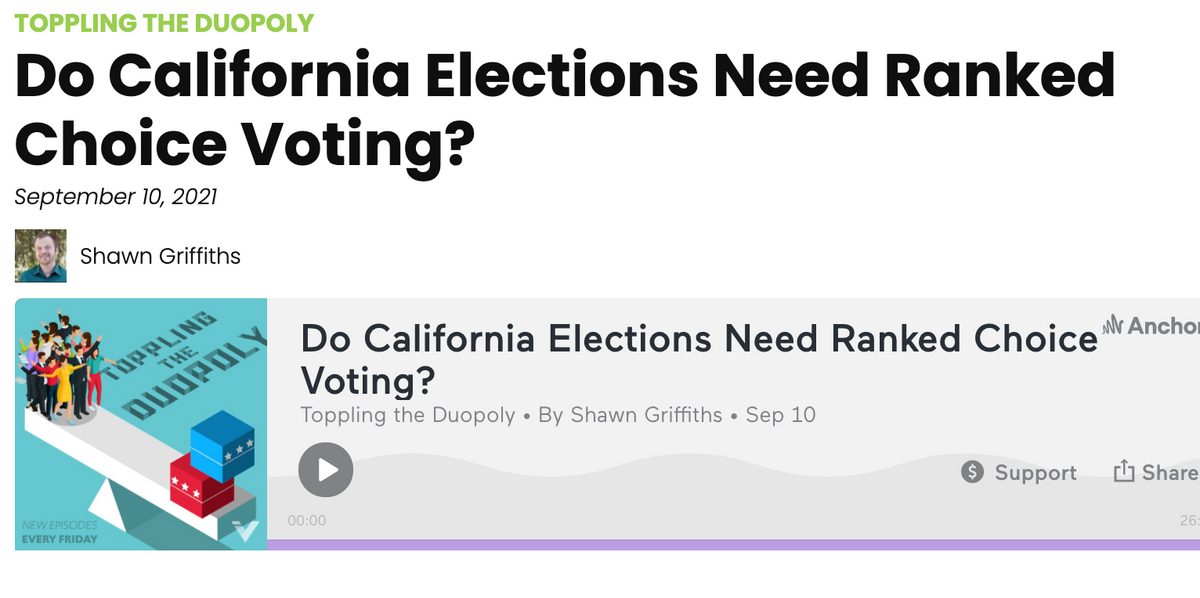The height and width of the screenshot is (598, 1200).
Task: Click 'New Episodes Every Friday' cover text
Action: (x=60, y=532)
